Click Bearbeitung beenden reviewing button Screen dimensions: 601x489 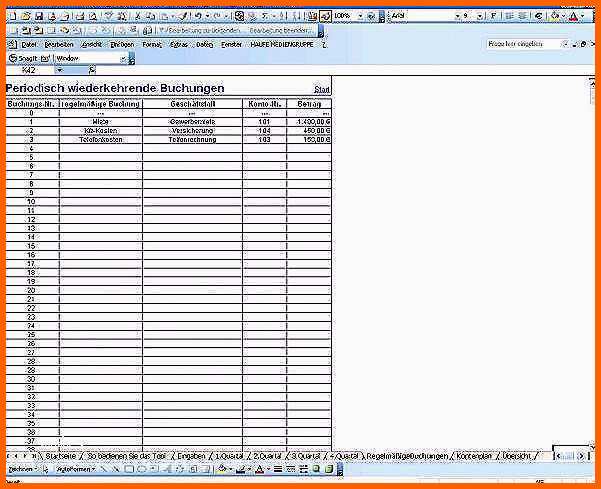point(281,30)
